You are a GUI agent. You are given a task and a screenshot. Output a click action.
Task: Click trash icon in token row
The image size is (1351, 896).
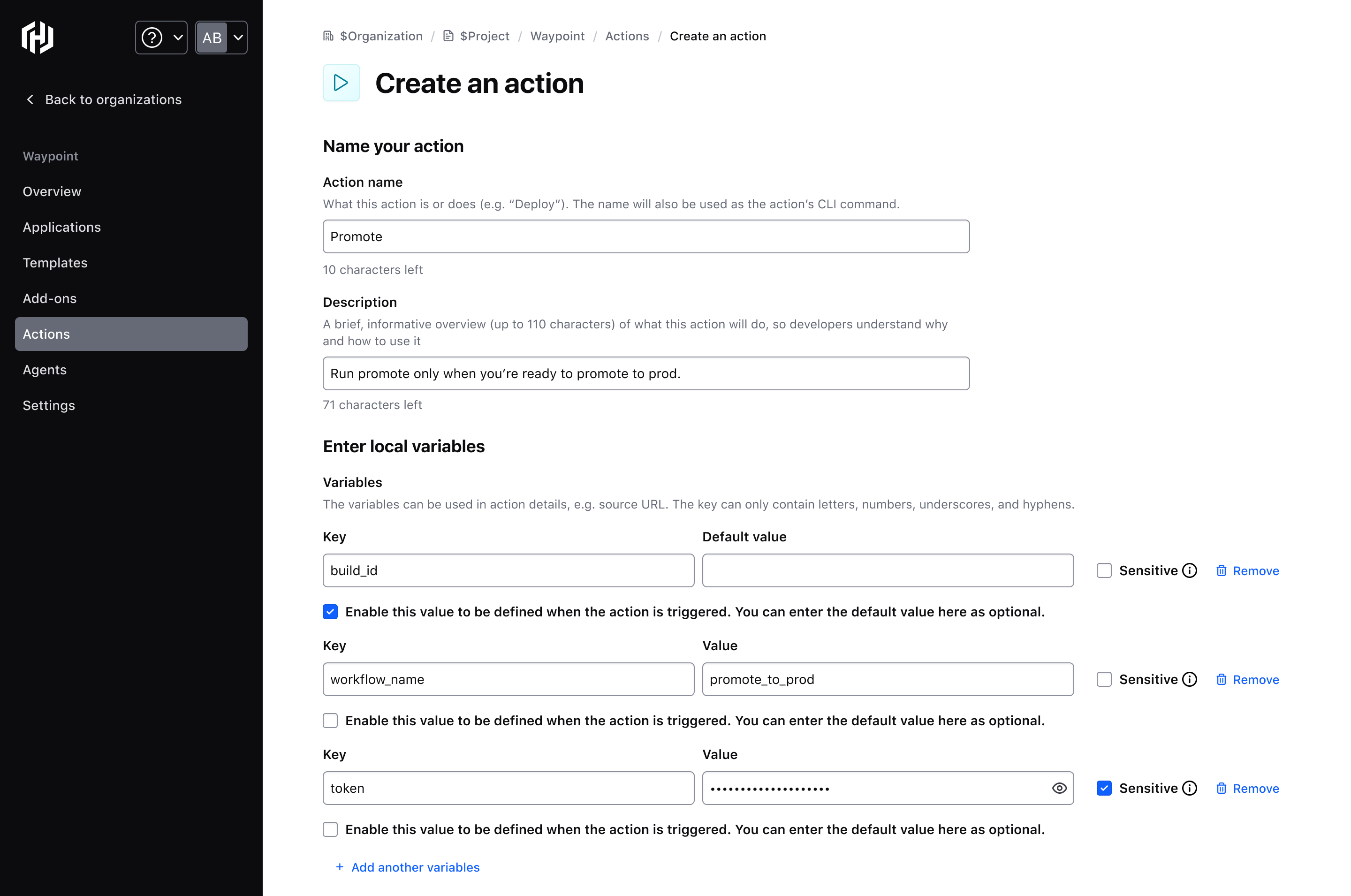(1222, 788)
